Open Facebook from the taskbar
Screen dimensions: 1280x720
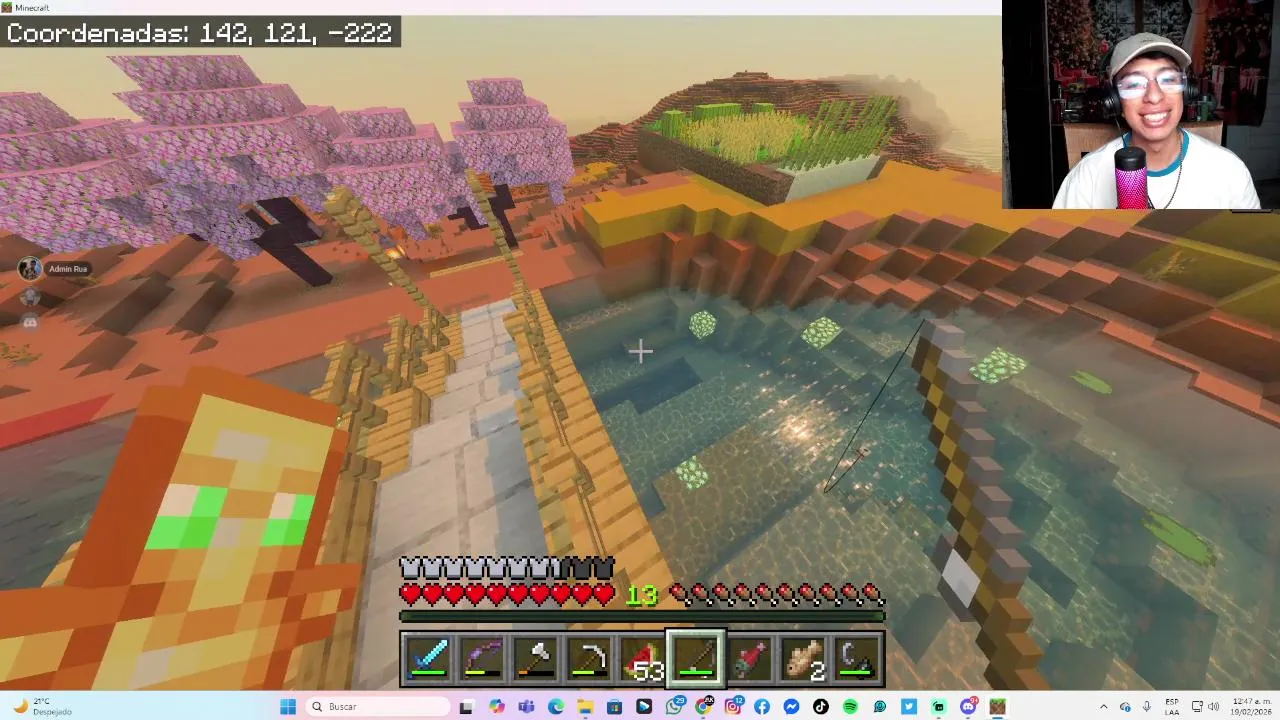pos(762,706)
